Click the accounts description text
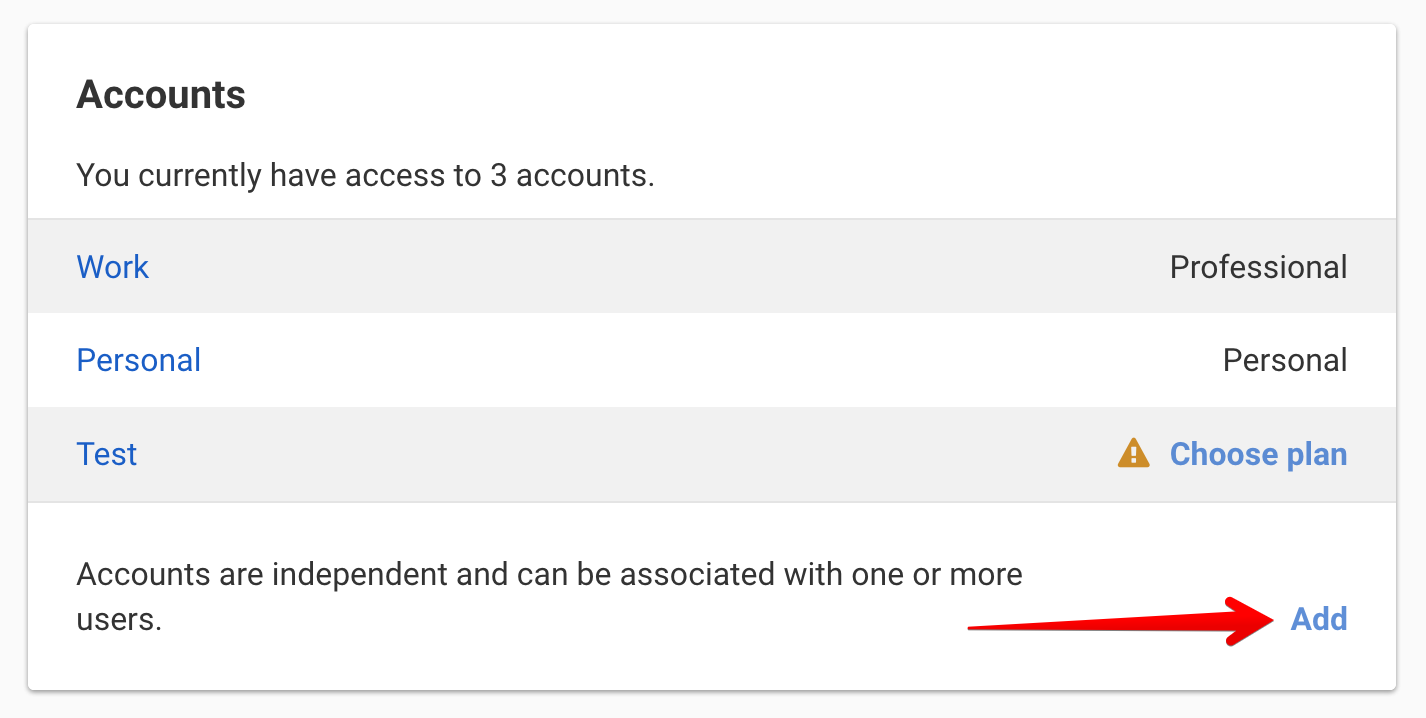 point(549,574)
